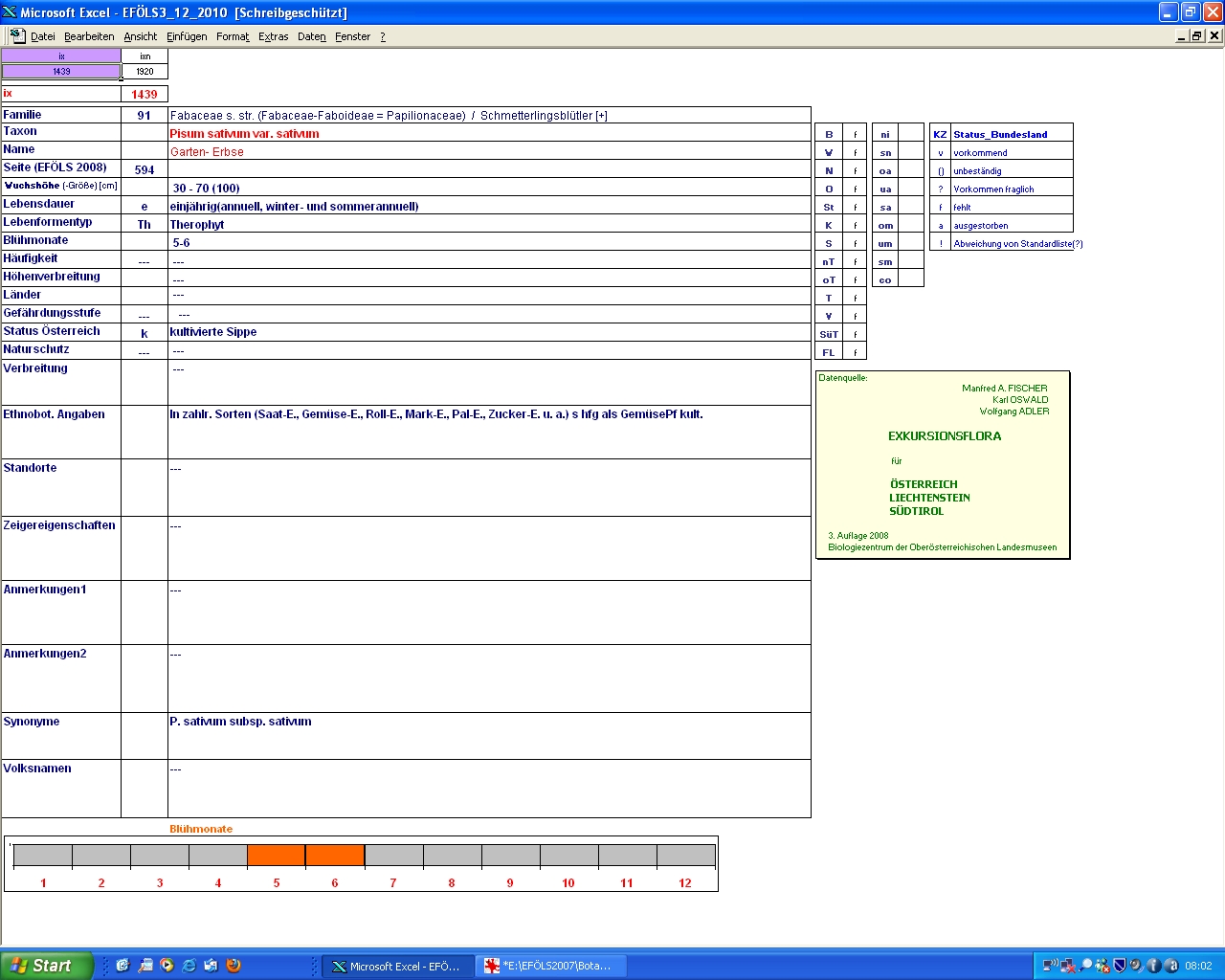
Task: Click the Ethnobot. Angaben description text
Action: coord(436,414)
